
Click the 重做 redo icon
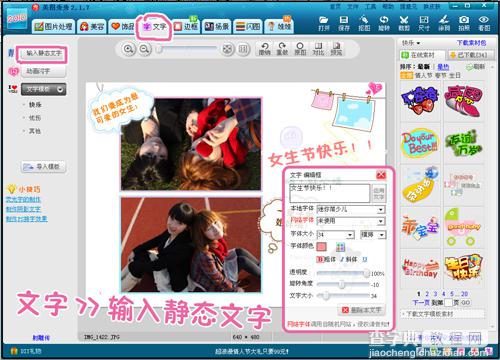click(x=282, y=49)
